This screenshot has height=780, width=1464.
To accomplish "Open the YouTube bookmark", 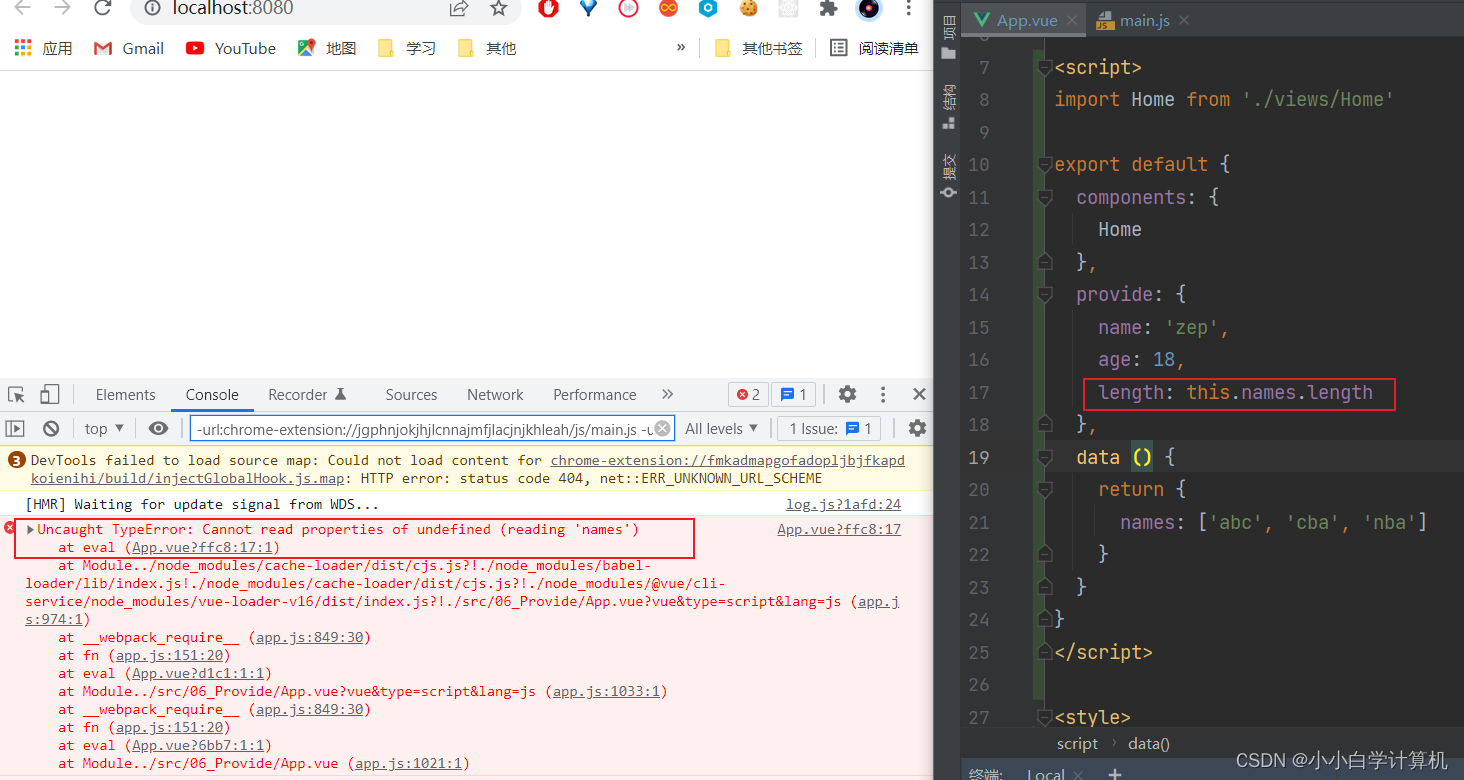I will (231, 48).
